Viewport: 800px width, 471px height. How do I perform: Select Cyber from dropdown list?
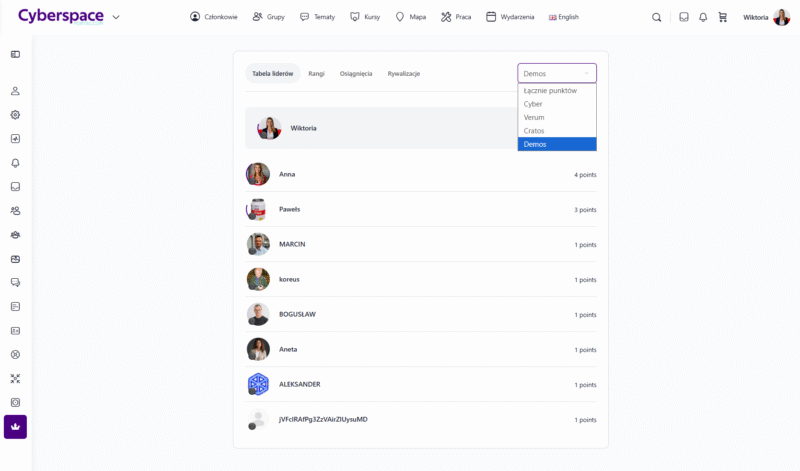pos(533,104)
